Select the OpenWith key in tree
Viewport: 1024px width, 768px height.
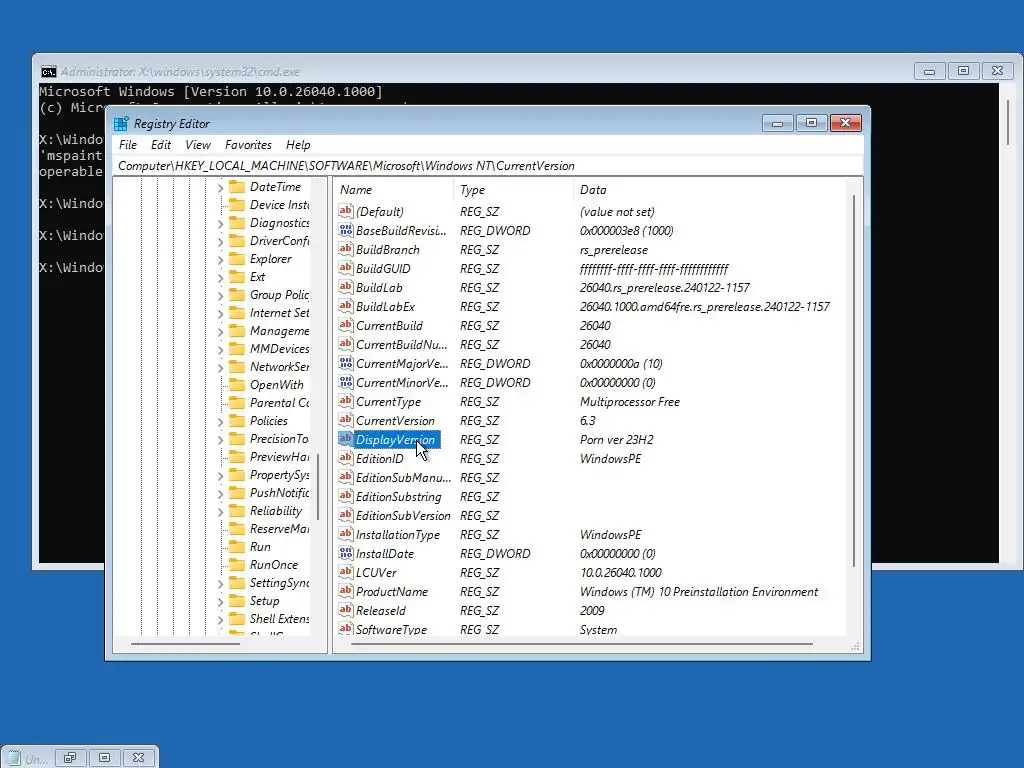pos(276,385)
